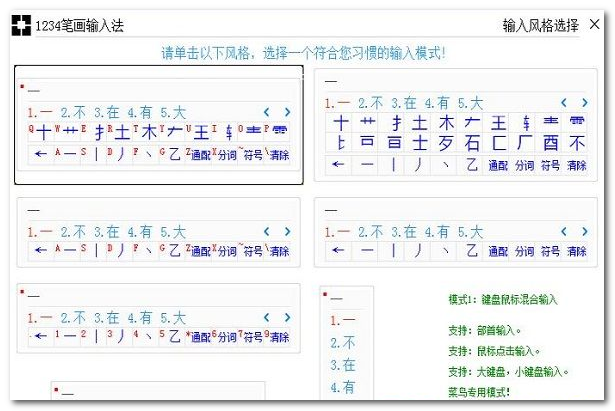Click the 酉 radical in the grid style
Viewport: 615px width, 411px height.
tap(550, 143)
